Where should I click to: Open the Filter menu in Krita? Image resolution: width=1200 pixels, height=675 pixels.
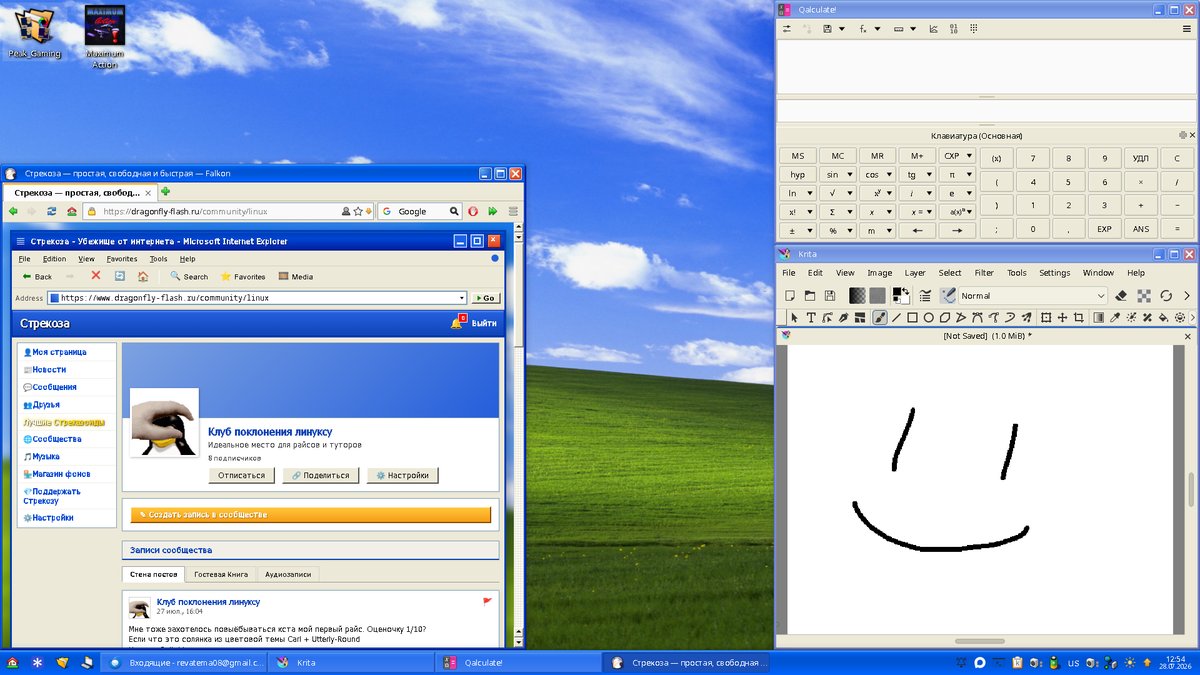point(984,273)
